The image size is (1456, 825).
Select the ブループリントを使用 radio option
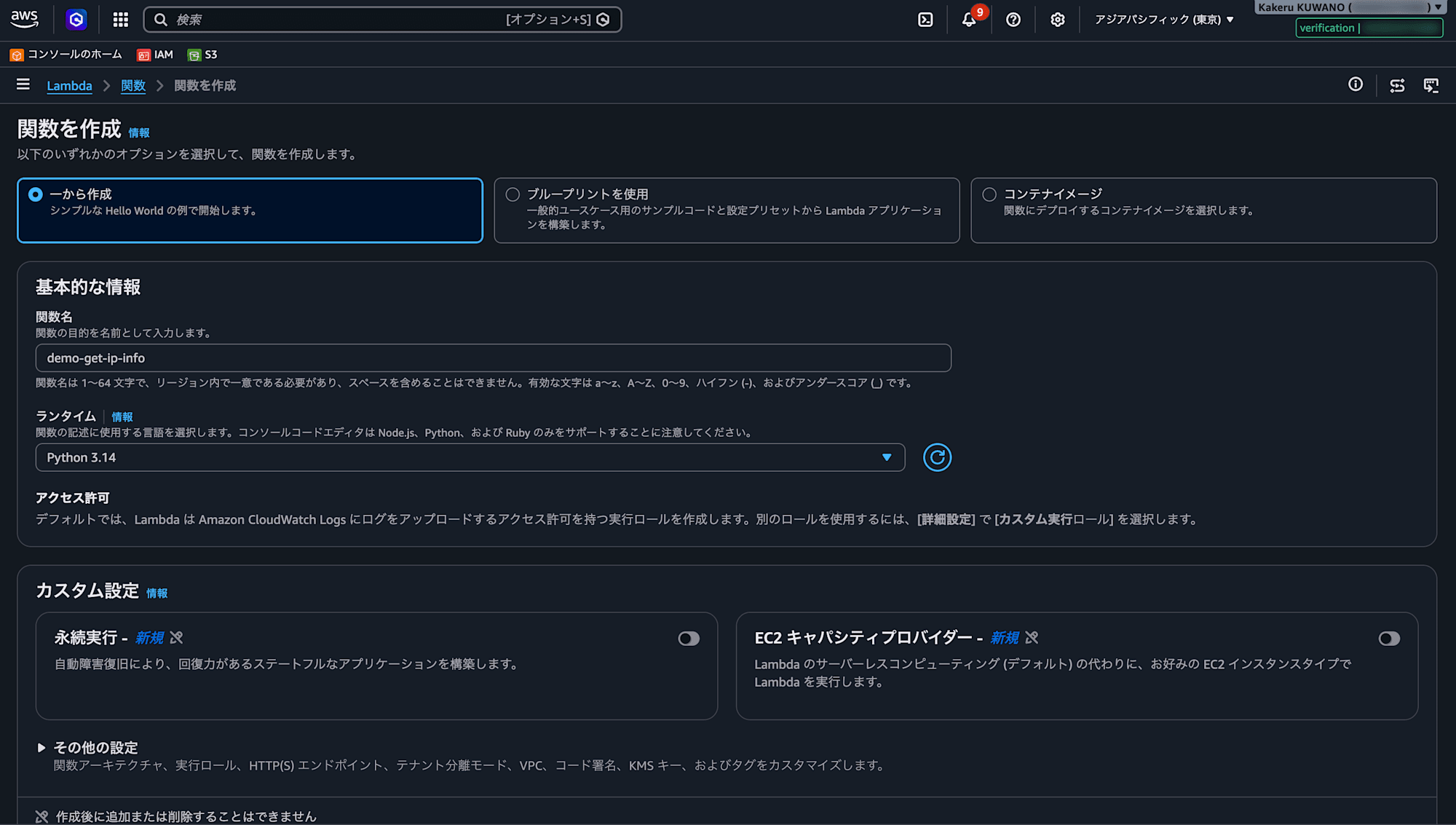point(513,194)
